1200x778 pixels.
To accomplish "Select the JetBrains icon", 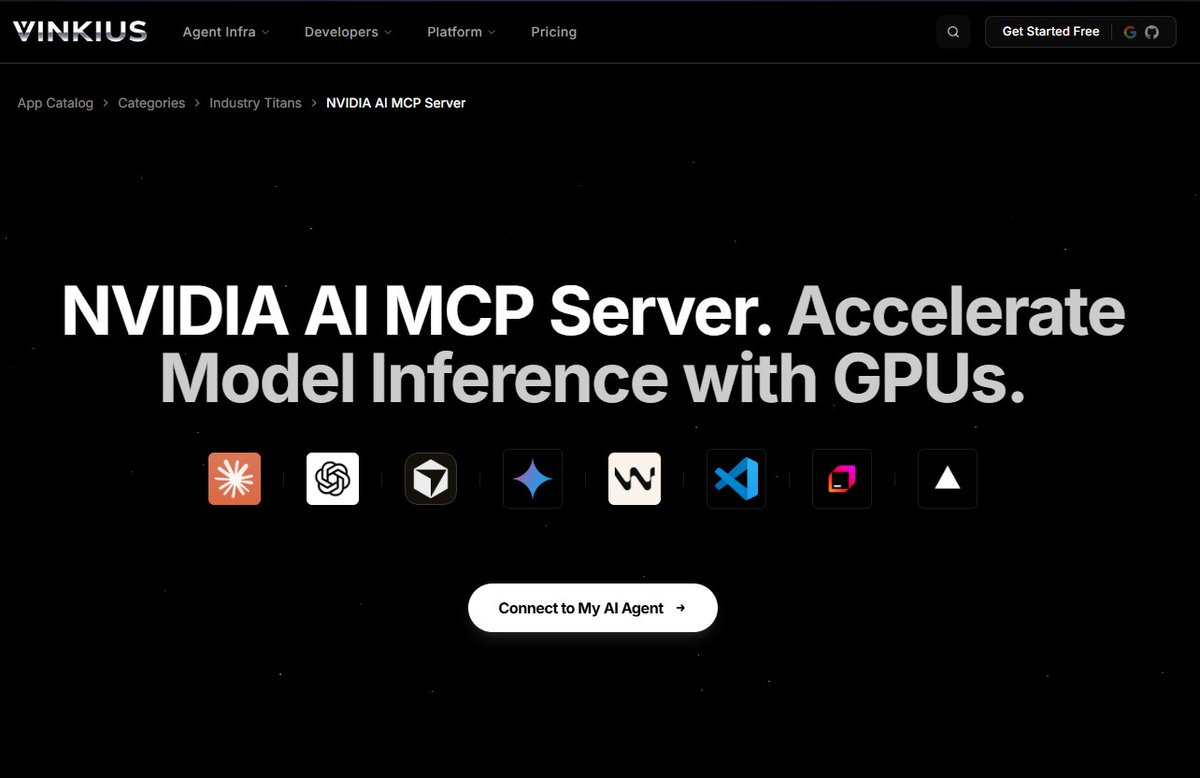I will pos(842,479).
